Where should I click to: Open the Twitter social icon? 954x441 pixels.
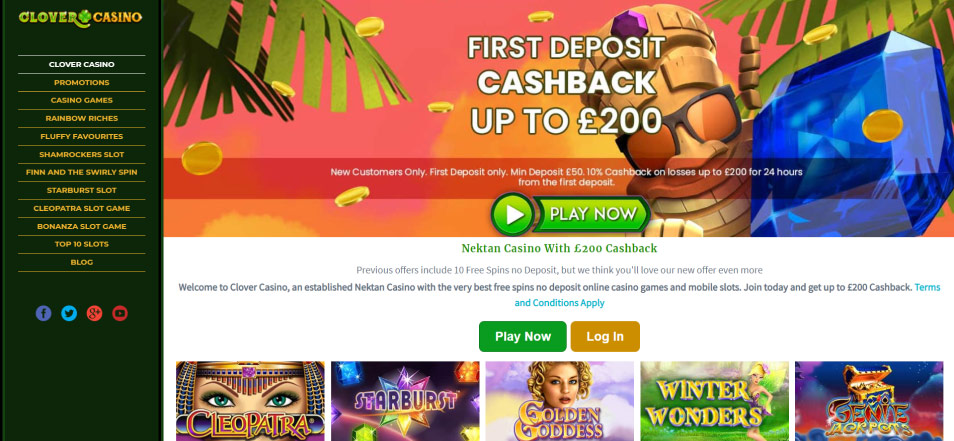(x=69, y=313)
